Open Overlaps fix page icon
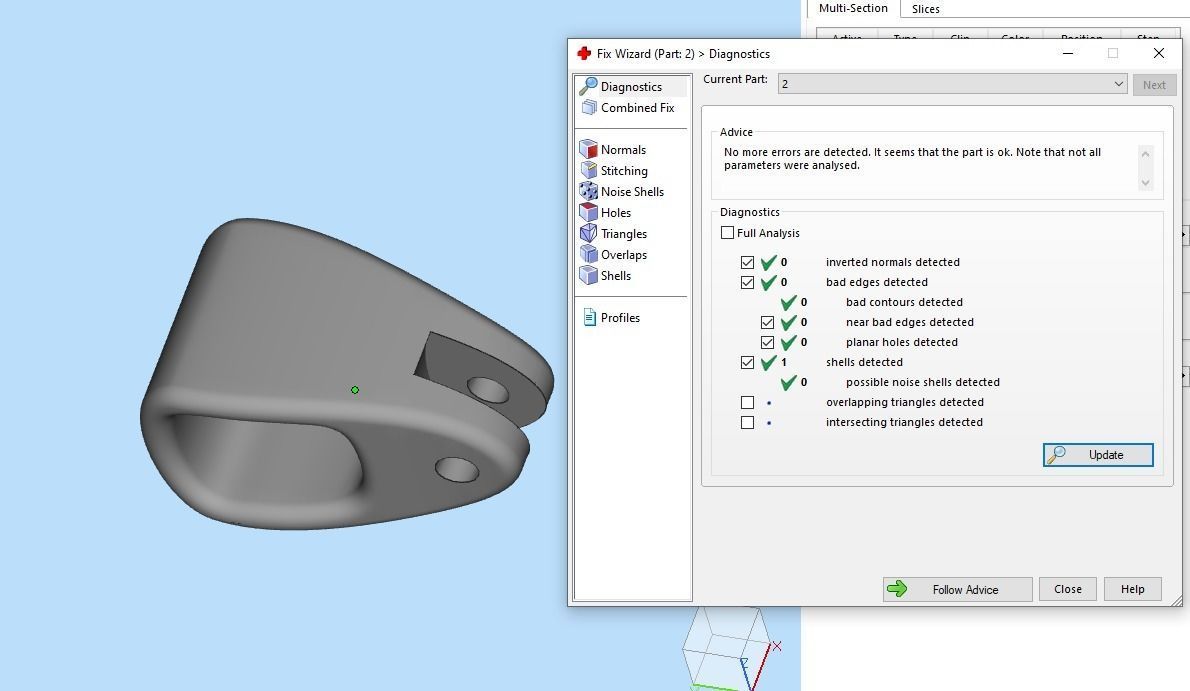The width and height of the screenshot is (1190, 691). [588, 254]
